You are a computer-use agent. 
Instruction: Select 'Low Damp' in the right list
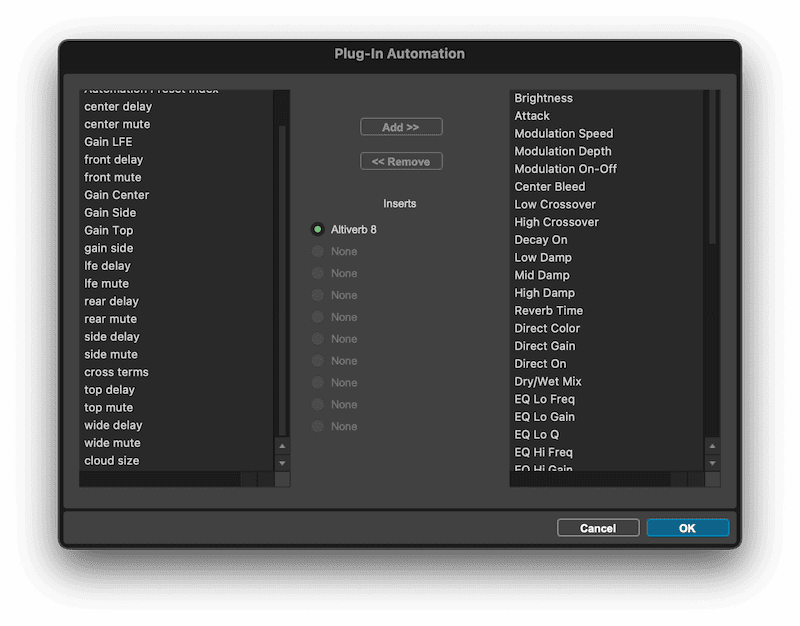point(543,258)
